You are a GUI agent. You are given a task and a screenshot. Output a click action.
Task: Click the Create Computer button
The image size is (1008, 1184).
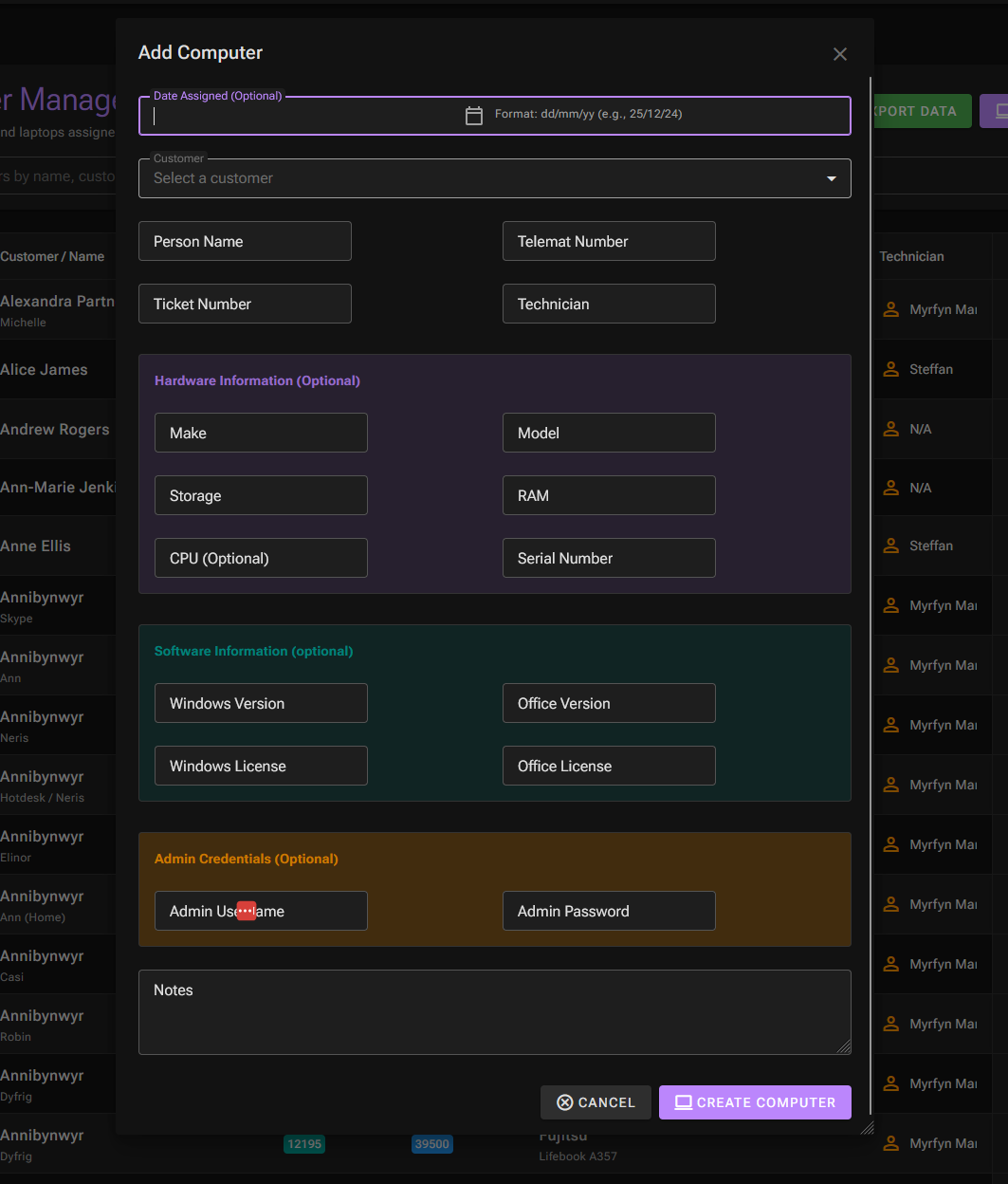point(755,1101)
